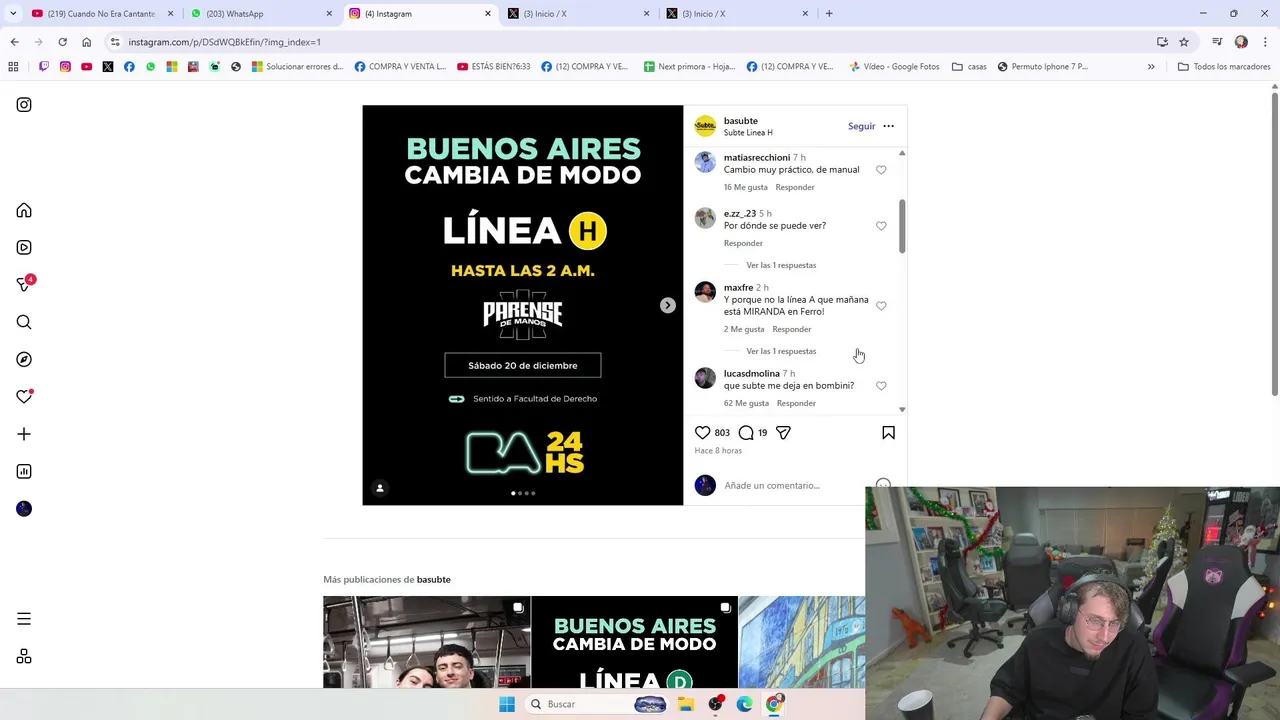This screenshot has width=1280, height=720.
Task: Open the Twitch bookmark icon
Action: pyautogui.click(x=44, y=67)
